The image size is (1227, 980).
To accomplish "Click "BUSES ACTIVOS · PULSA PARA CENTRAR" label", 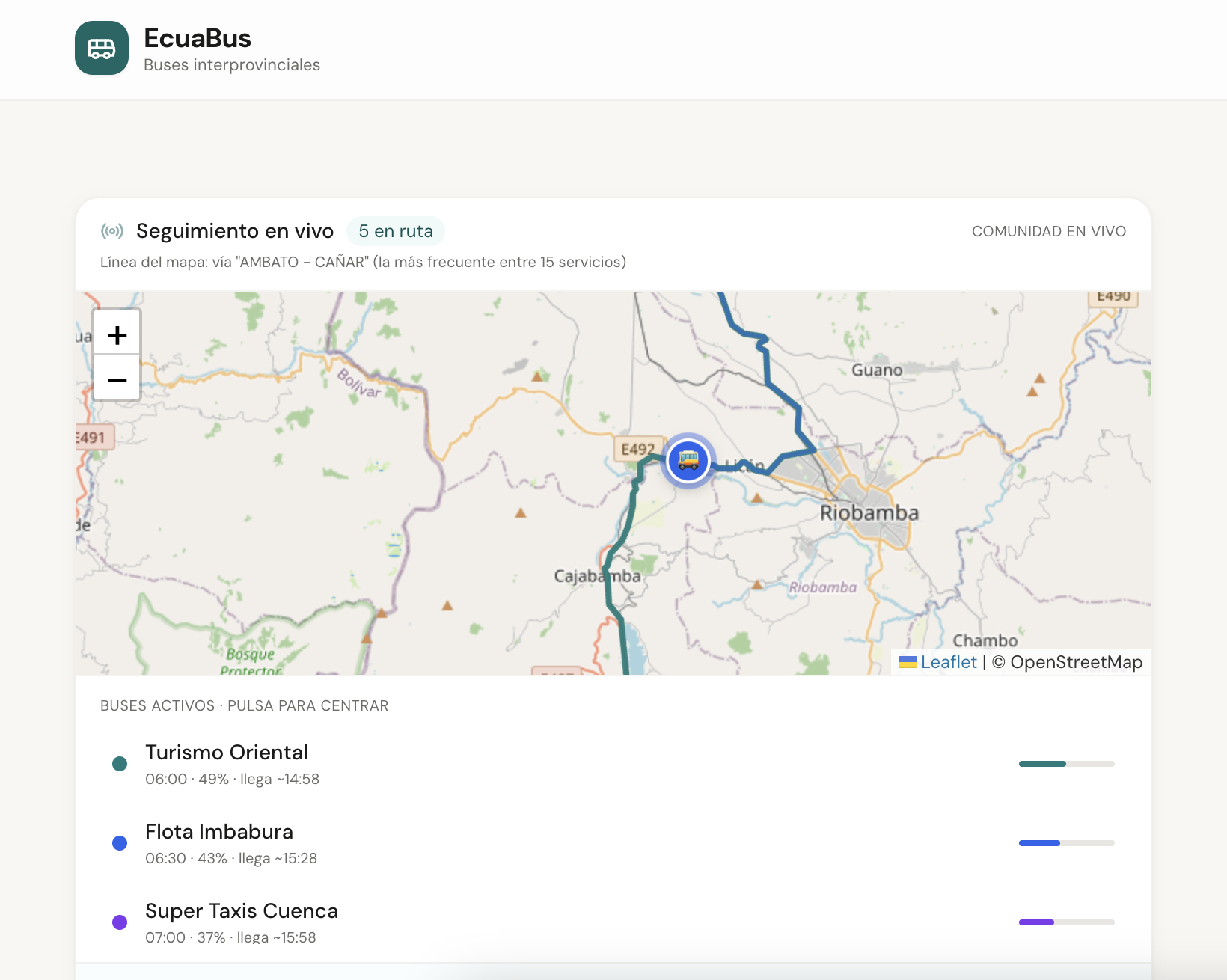I will tap(245, 705).
